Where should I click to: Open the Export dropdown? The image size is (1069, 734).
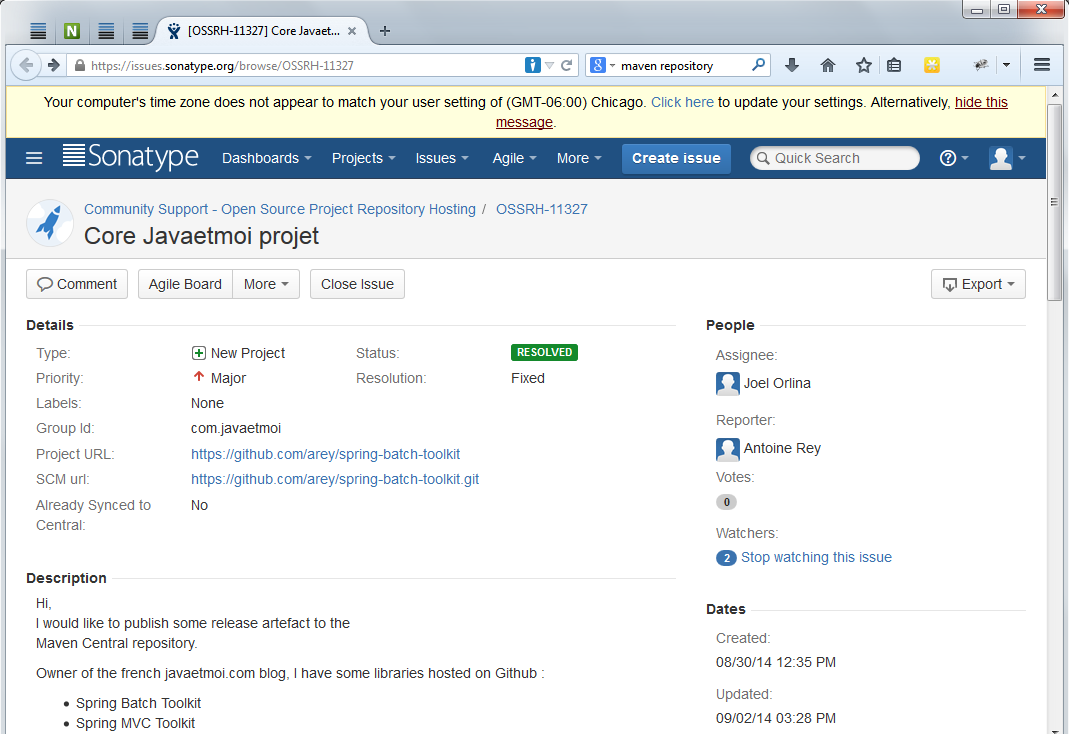(x=978, y=284)
